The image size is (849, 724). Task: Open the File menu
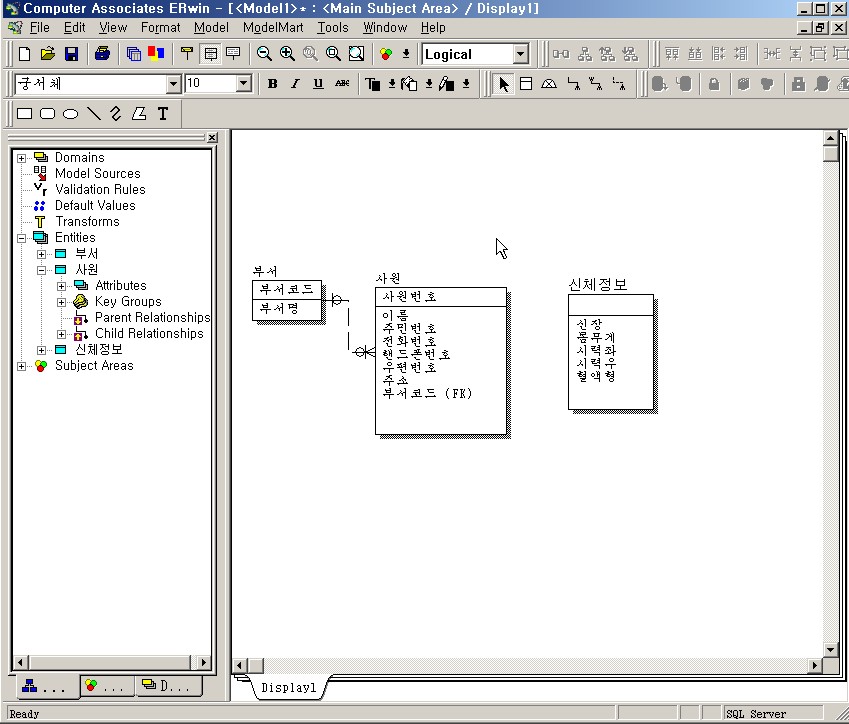click(40, 28)
